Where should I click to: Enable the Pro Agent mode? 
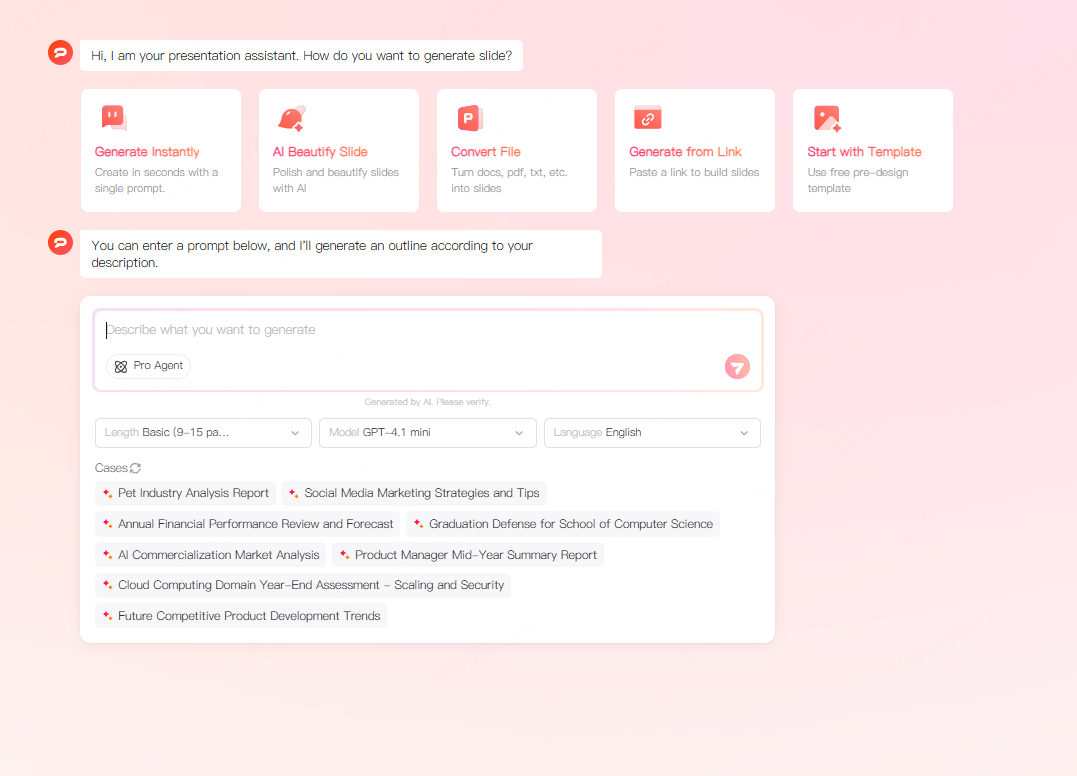(x=148, y=366)
